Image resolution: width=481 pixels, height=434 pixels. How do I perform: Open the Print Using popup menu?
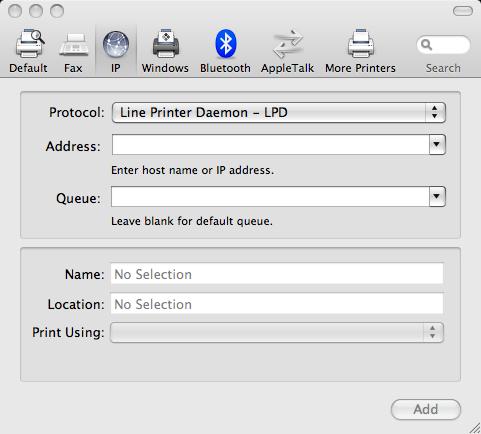click(x=277, y=332)
